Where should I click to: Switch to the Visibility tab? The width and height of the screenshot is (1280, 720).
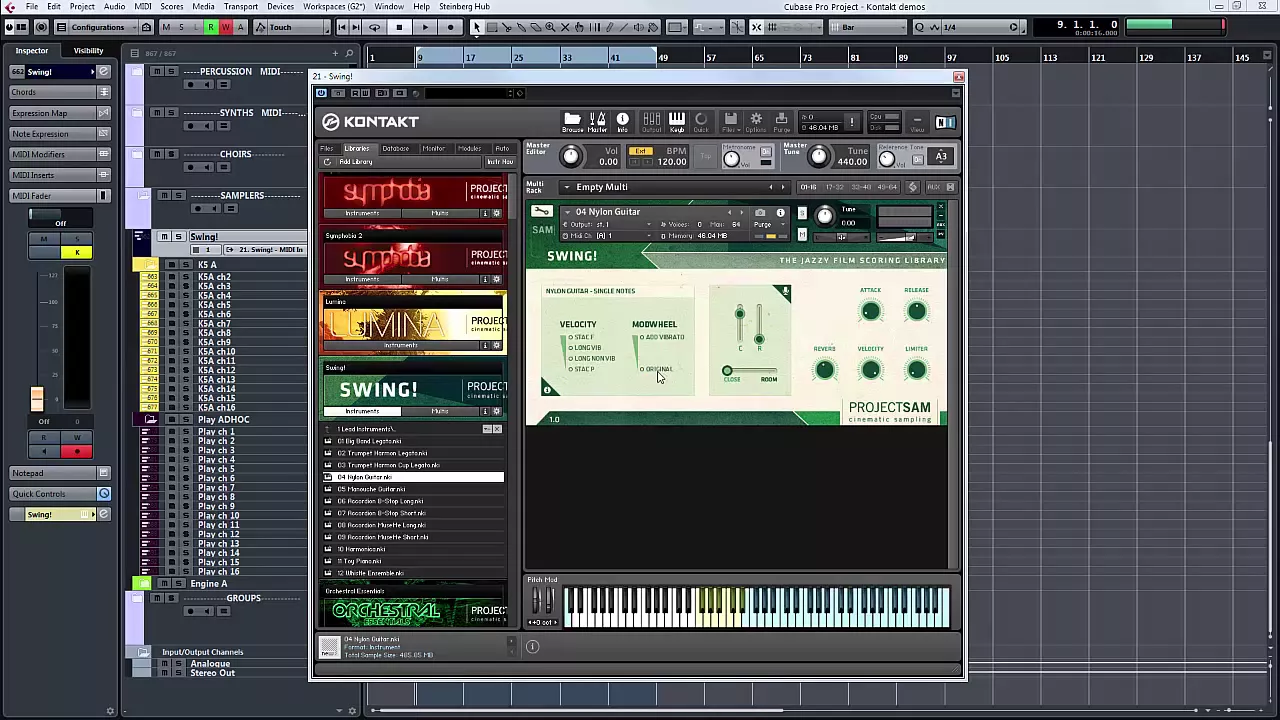(88, 51)
